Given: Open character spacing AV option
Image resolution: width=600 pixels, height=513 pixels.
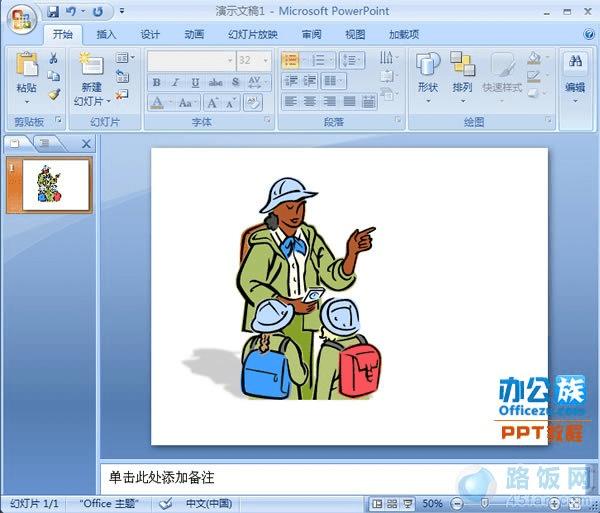Looking at the screenshot, I should pyautogui.click(x=256, y=82).
